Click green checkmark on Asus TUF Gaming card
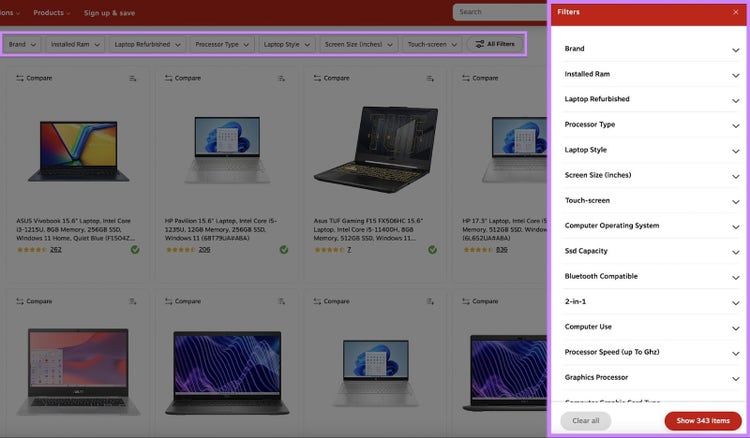The width and height of the screenshot is (750, 438). [432, 250]
